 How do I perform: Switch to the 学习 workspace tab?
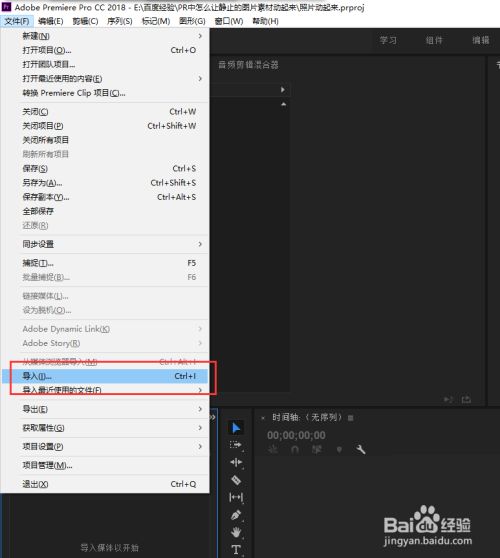pos(388,41)
